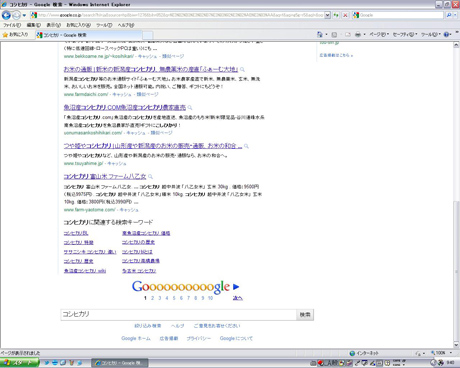
Task: Click the インターネット zone indicator in status bar
Action: click(x=364, y=353)
